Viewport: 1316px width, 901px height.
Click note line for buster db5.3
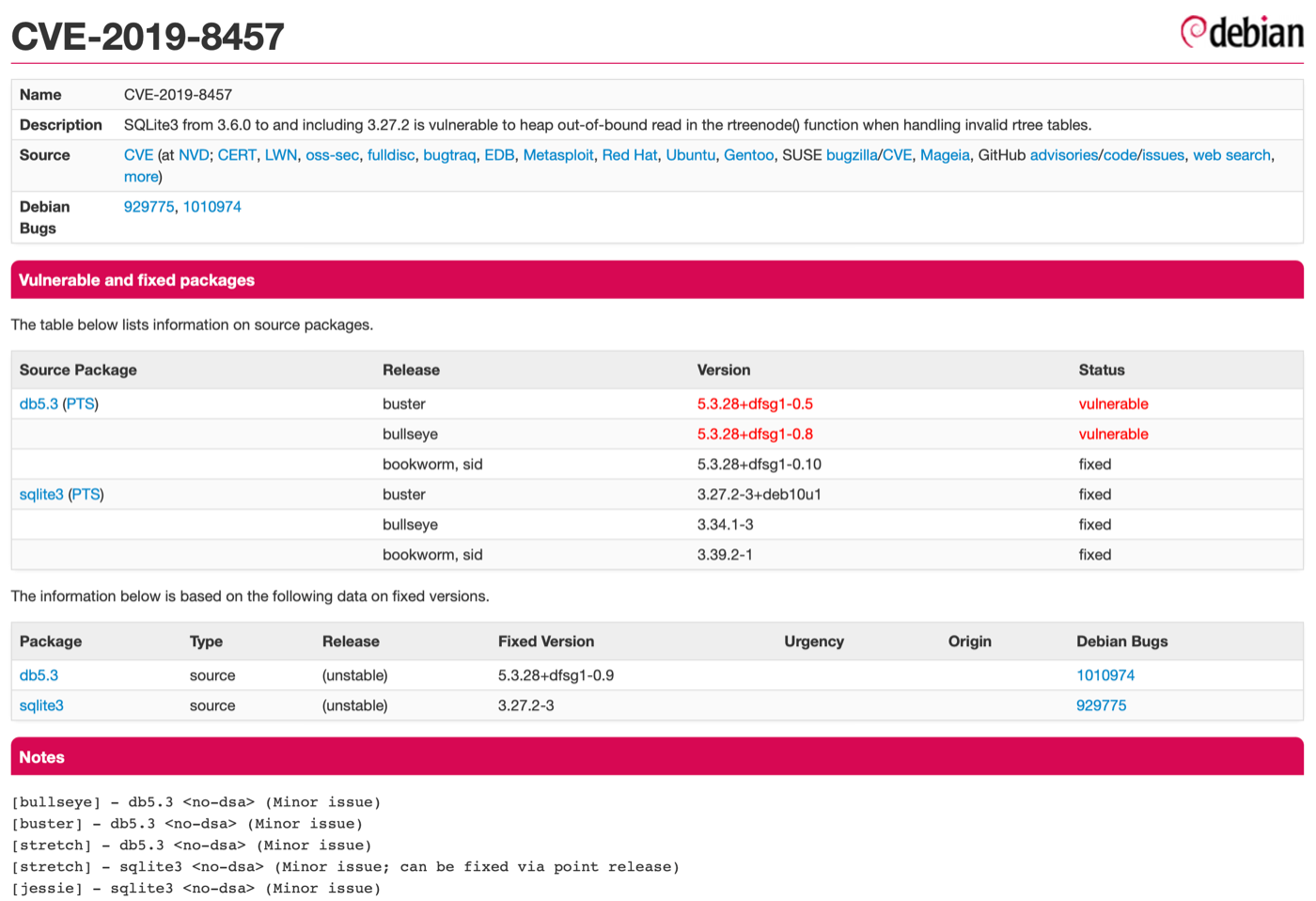187,824
